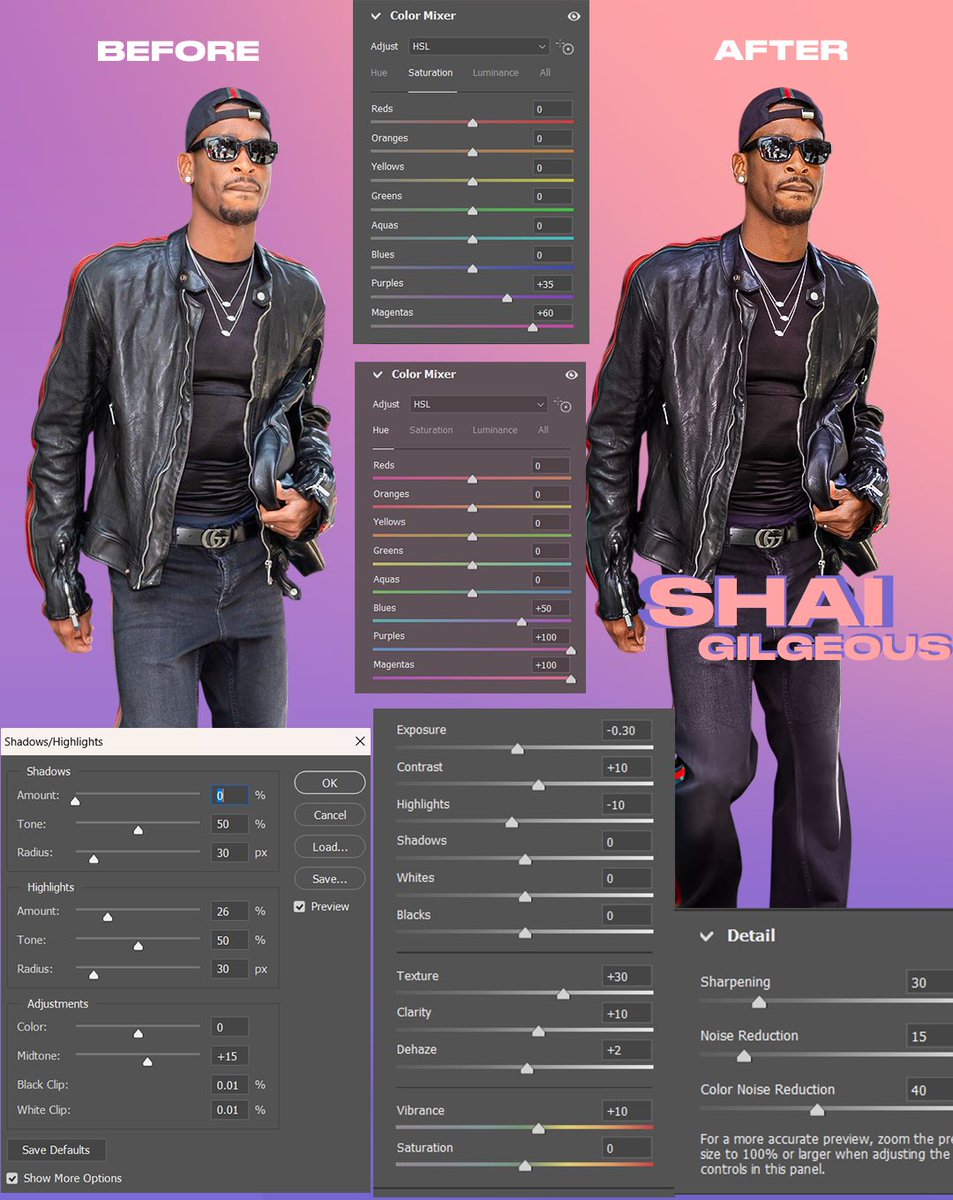Click Shadows Tone field showing 50
The width and height of the screenshot is (953, 1200).
tap(230, 824)
